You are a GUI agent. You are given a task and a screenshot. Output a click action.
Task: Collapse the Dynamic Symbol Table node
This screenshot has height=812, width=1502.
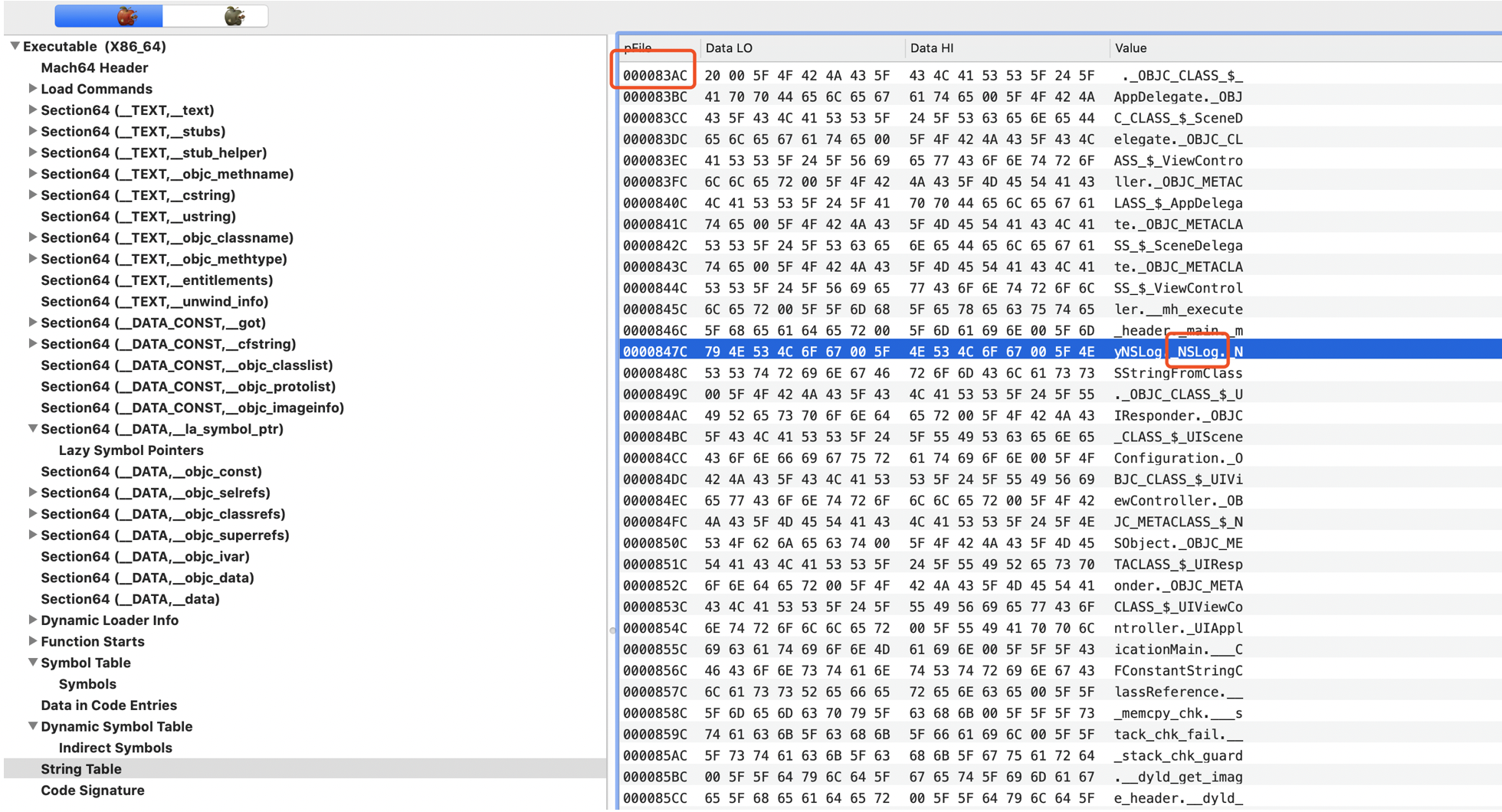pyautogui.click(x=33, y=726)
